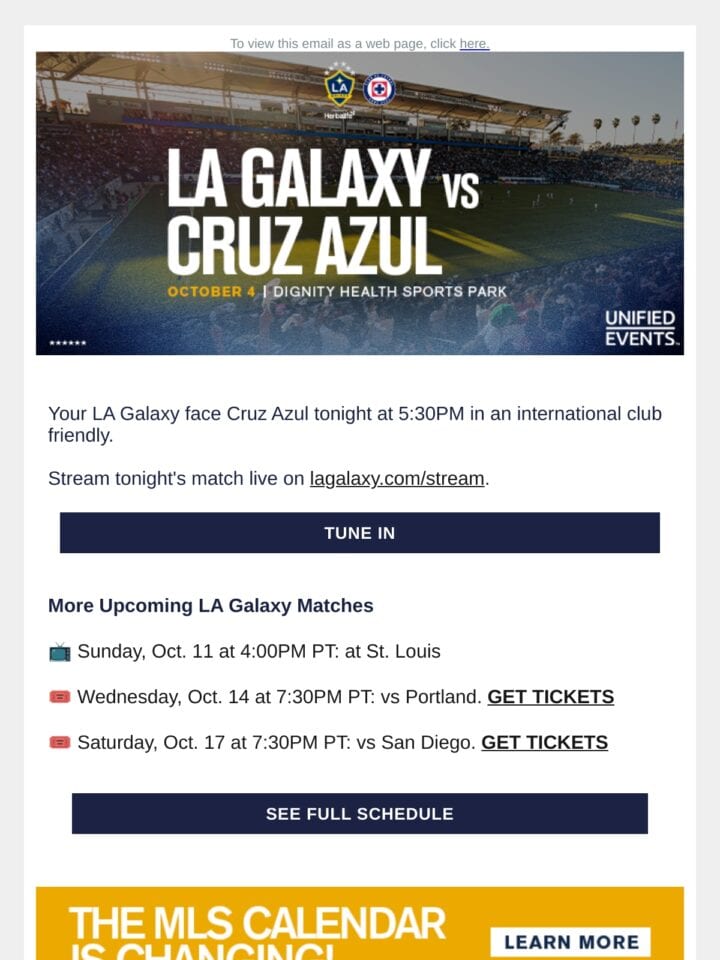Click the LA Galaxy crest logo
This screenshot has height=960, width=720.
coord(339,88)
